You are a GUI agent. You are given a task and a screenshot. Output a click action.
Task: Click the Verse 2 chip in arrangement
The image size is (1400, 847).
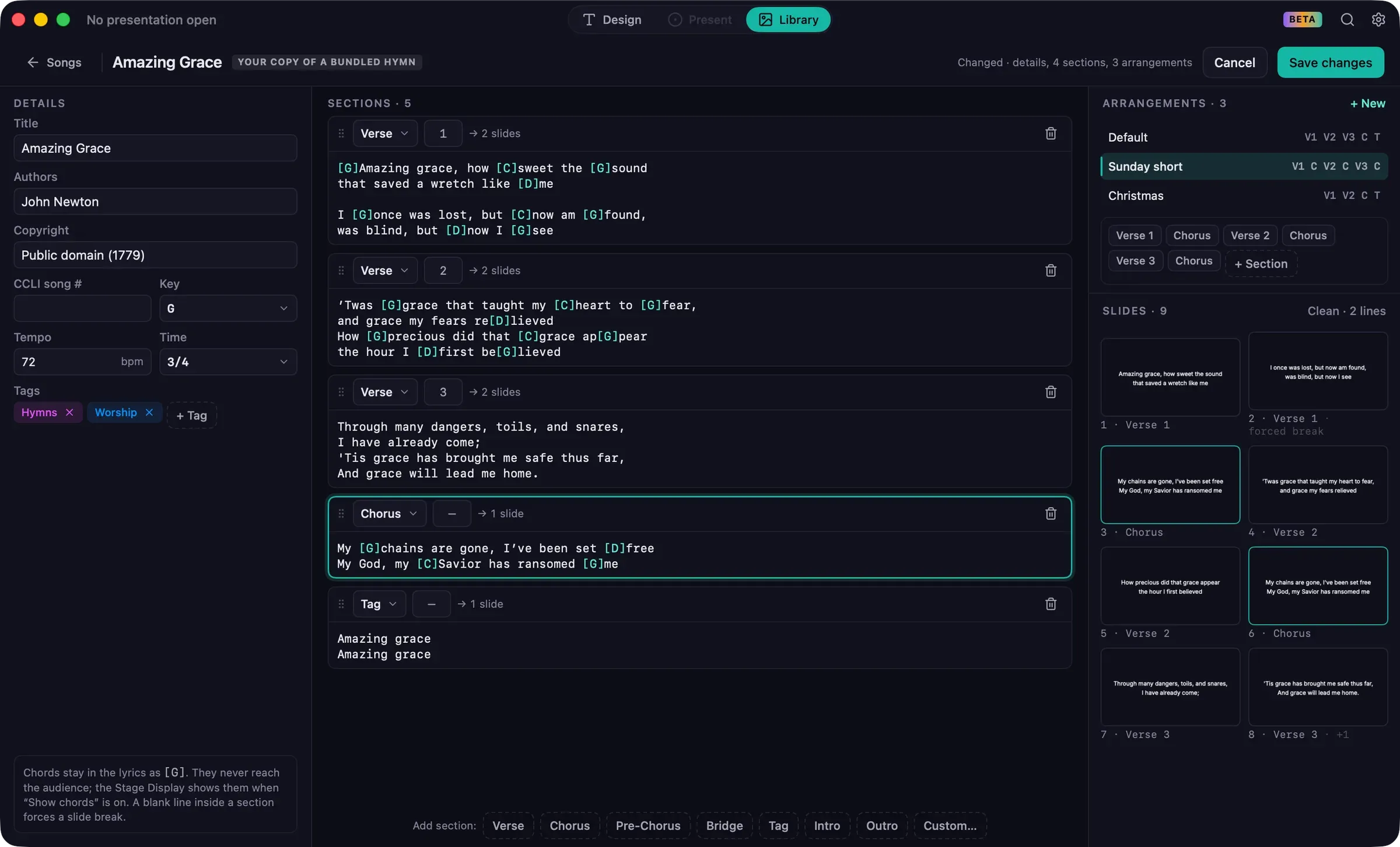pos(1249,236)
